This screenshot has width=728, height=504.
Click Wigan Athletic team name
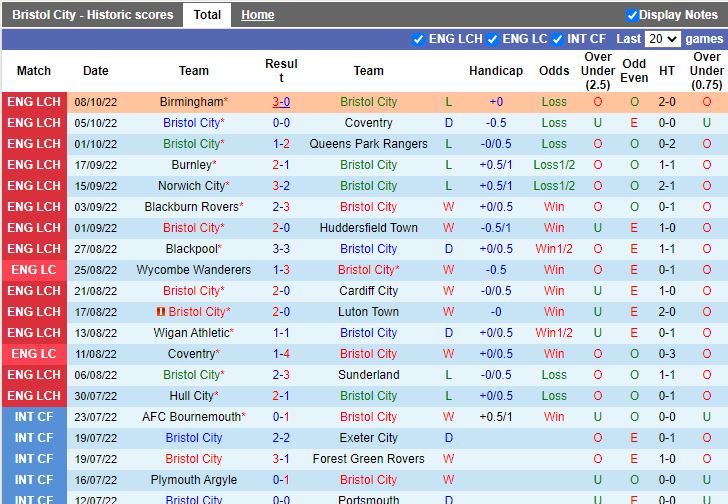191,333
